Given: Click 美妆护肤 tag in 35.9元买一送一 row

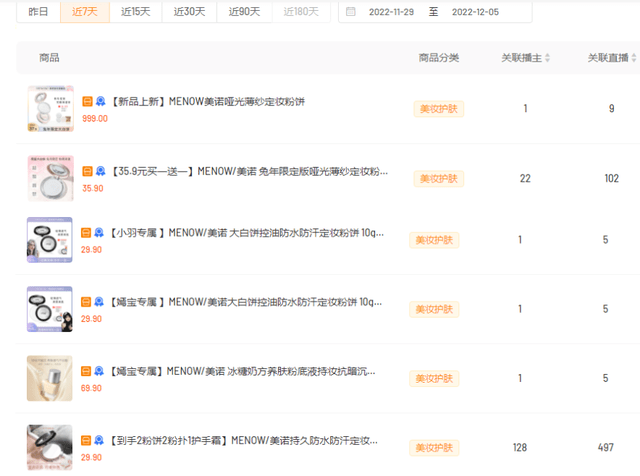Looking at the screenshot, I should click(x=439, y=179).
